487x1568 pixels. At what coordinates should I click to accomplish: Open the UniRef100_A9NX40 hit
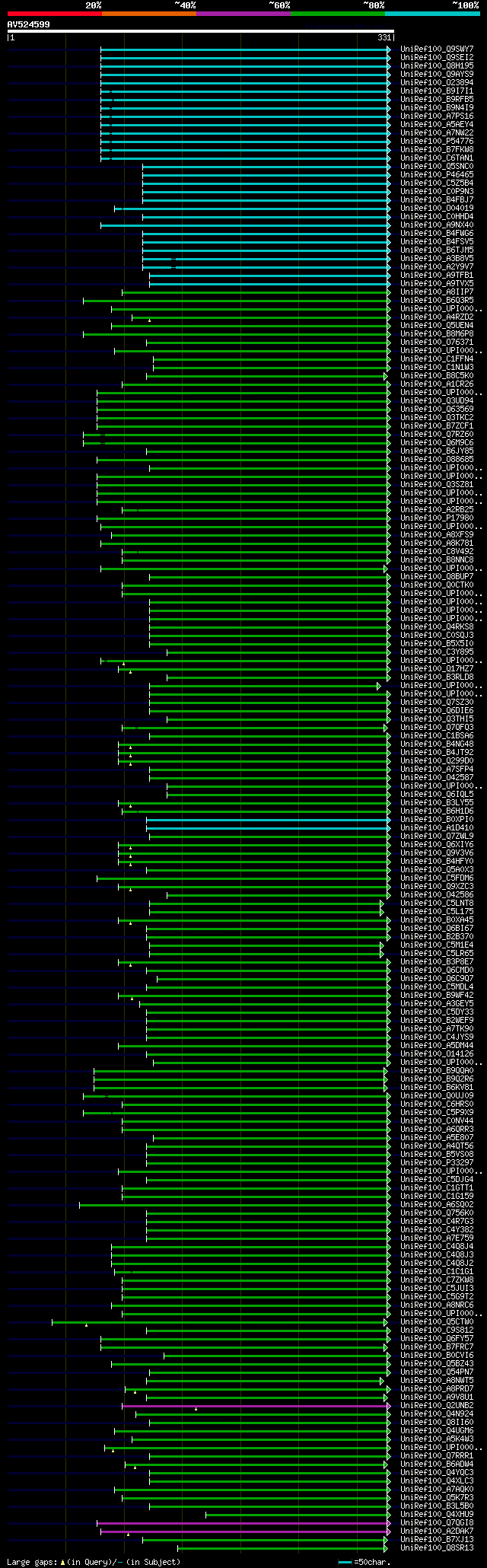tap(437, 225)
